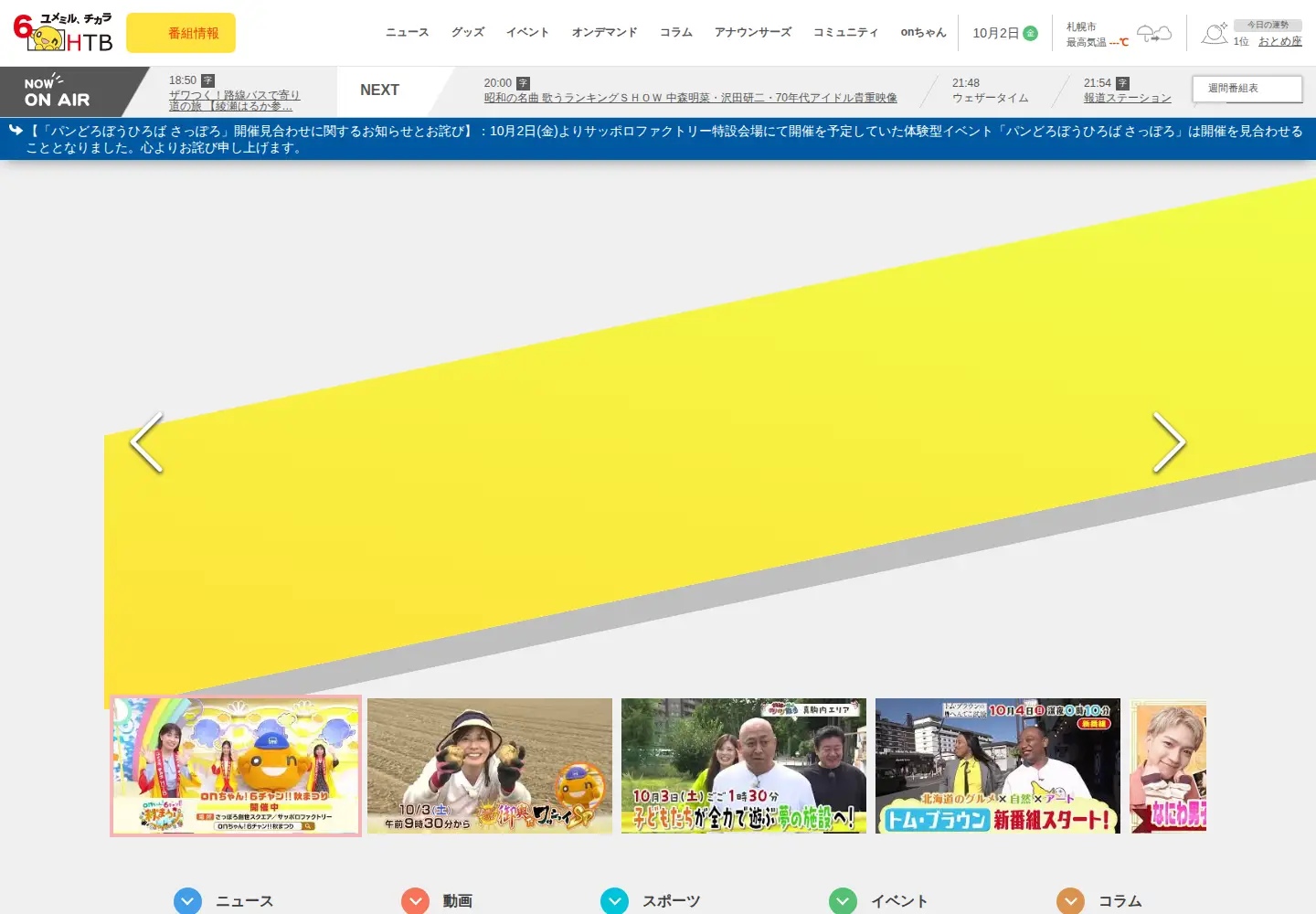The width and height of the screenshot is (1316, 914).
Task: Show the previous slide with left arrow
Action: pos(146,442)
